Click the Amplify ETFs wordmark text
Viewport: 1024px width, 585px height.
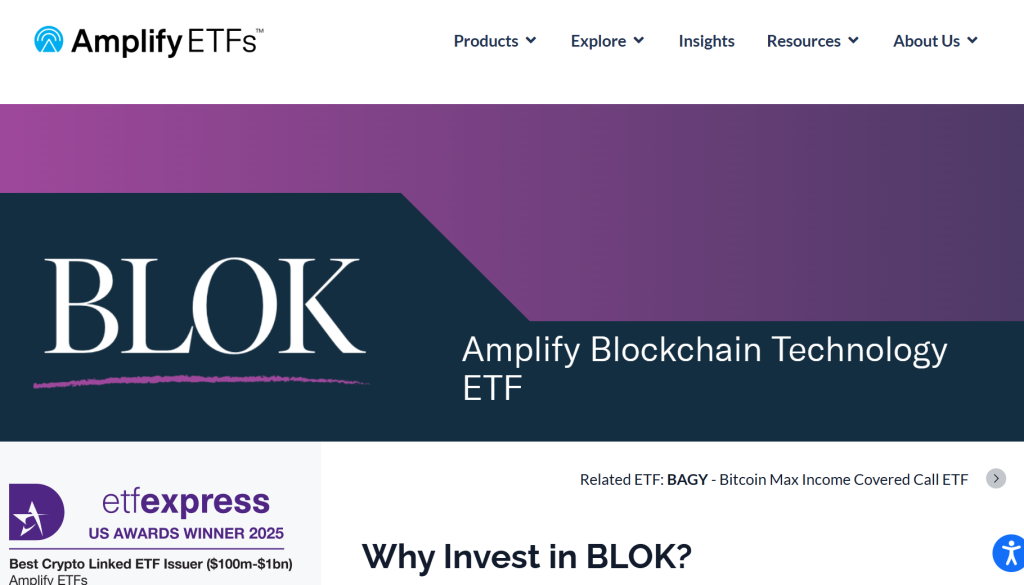(167, 42)
